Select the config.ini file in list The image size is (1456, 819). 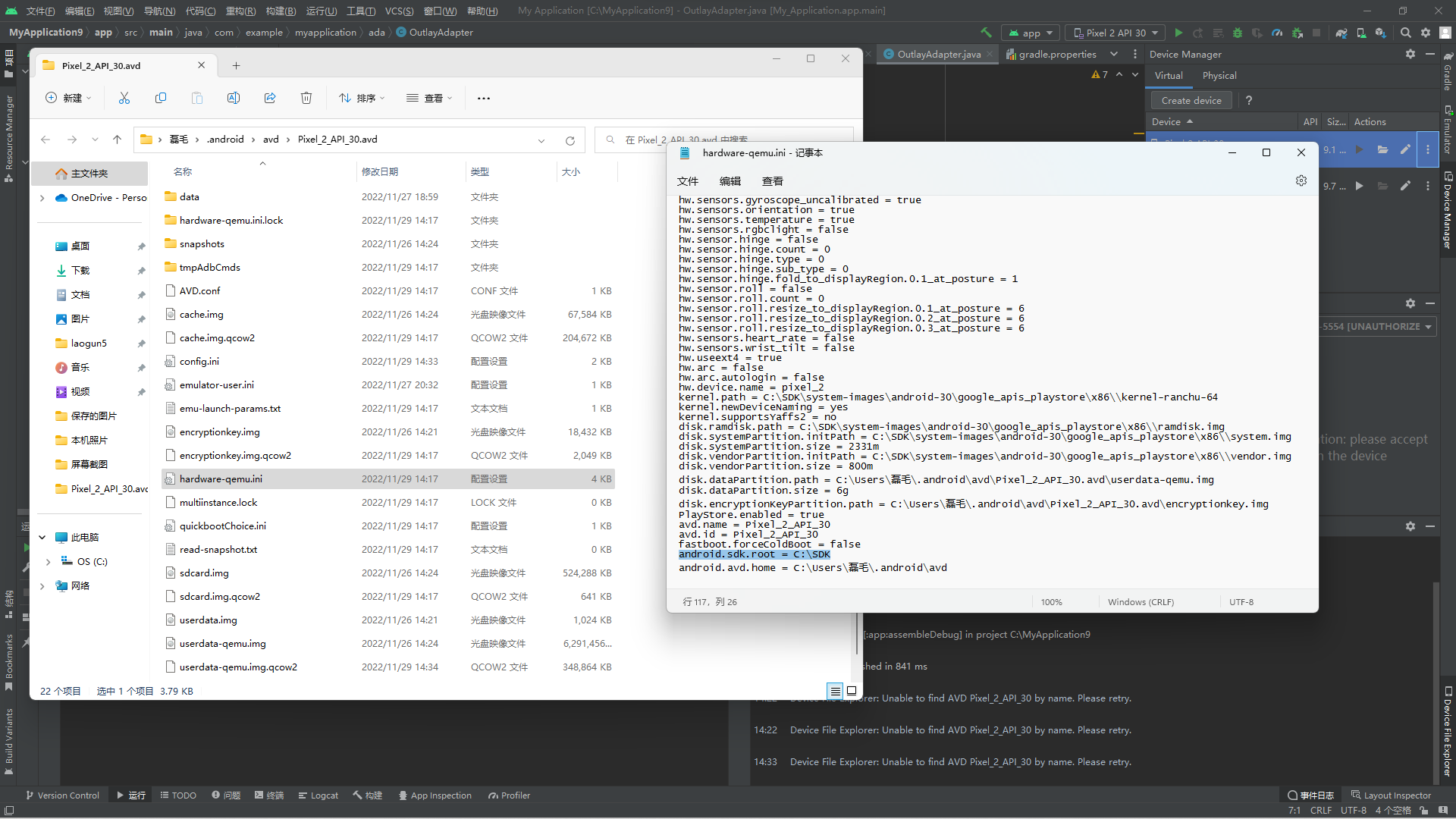tap(199, 362)
